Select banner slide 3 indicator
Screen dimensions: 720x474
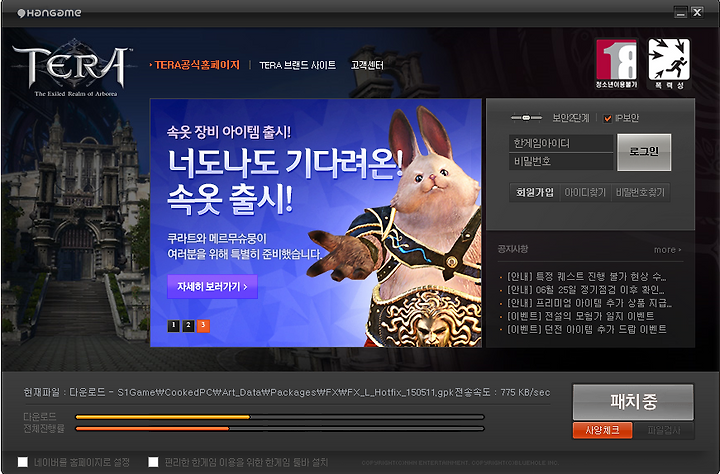click(x=203, y=326)
